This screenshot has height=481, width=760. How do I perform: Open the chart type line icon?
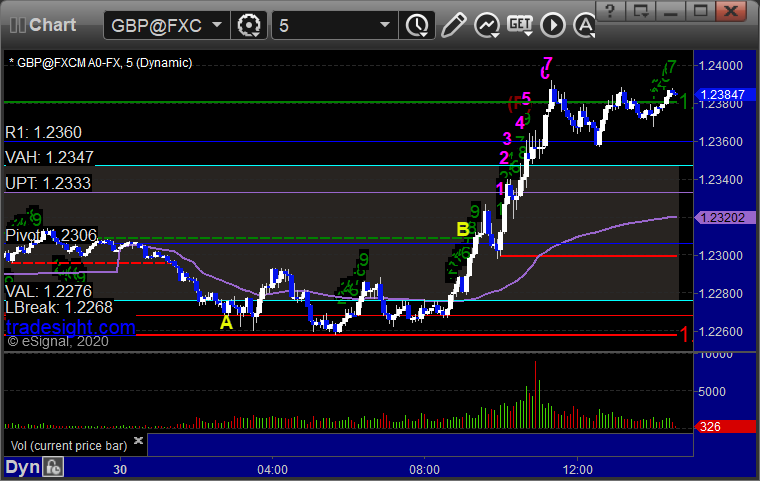coord(487,25)
